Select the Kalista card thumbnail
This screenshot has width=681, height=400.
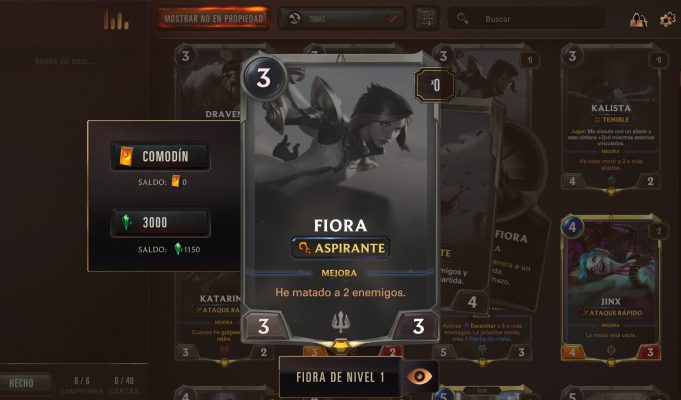[x=611, y=117]
